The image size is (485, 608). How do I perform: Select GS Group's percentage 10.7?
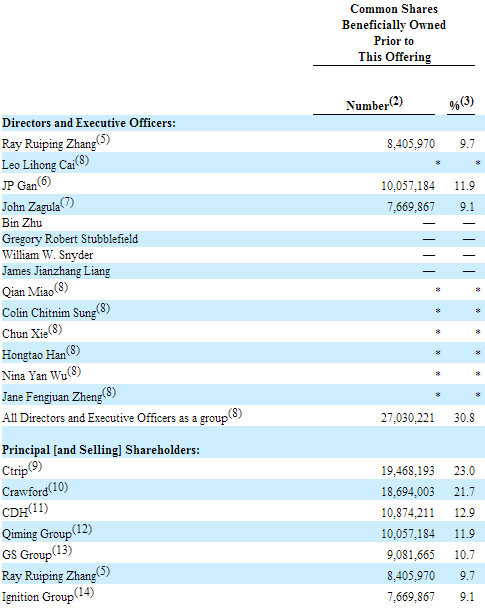coord(464,554)
